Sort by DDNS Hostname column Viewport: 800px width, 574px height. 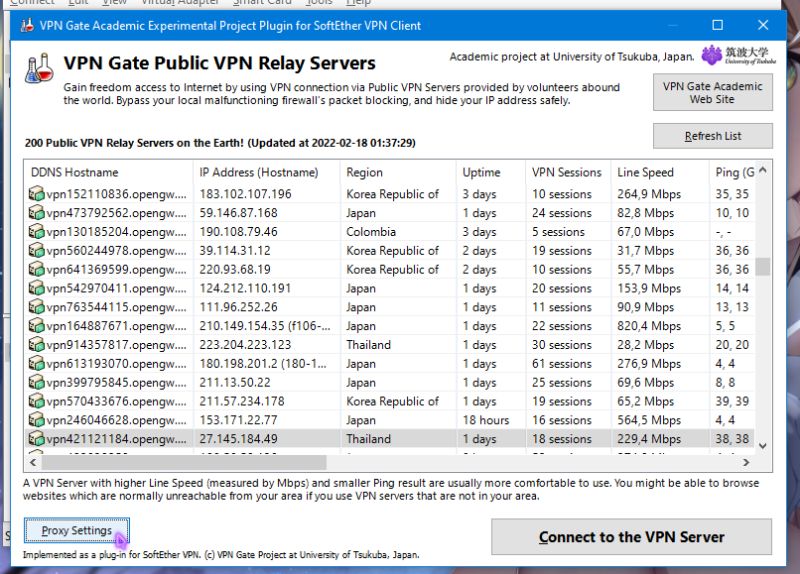tap(108, 172)
